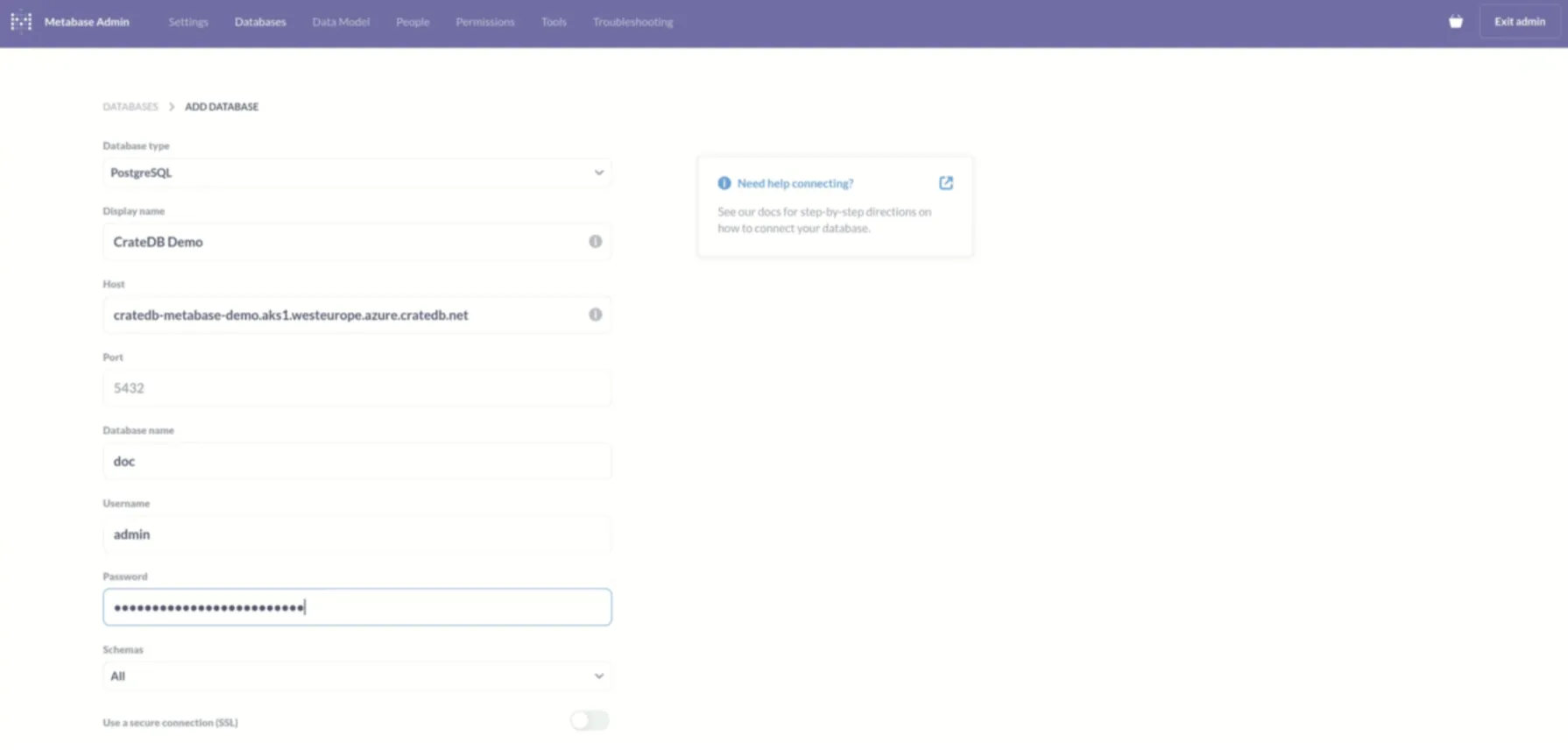Click the Exit admin button
This screenshot has width=1568, height=750.
[1520, 22]
